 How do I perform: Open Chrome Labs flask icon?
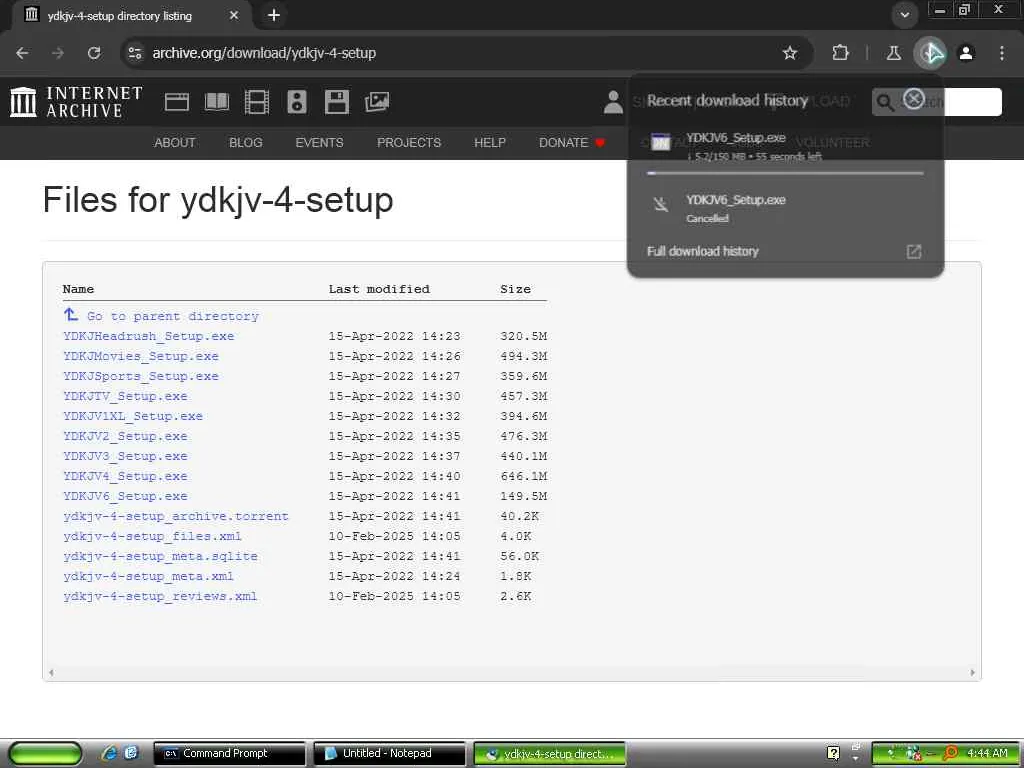[893, 53]
